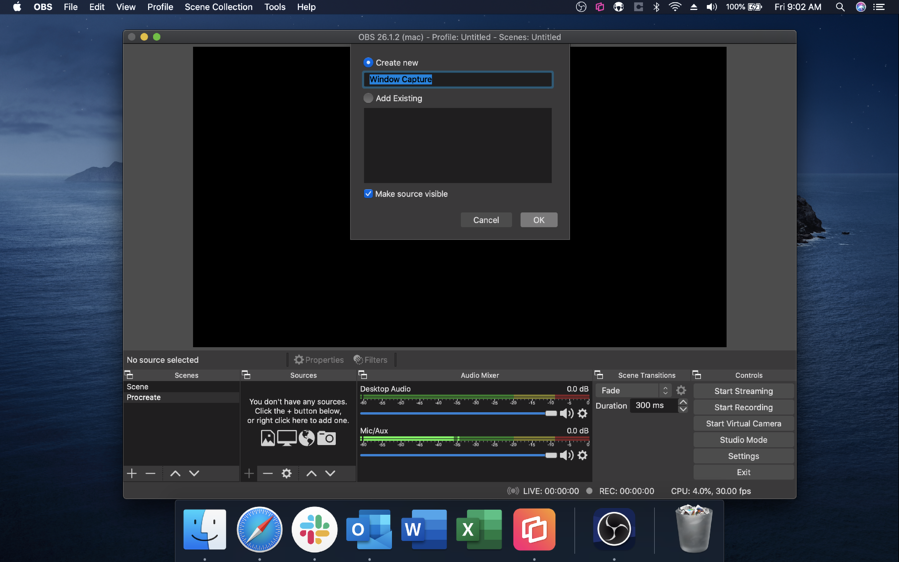Launch Safari from the Dock
Image resolution: width=899 pixels, height=562 pixels.
259,529
